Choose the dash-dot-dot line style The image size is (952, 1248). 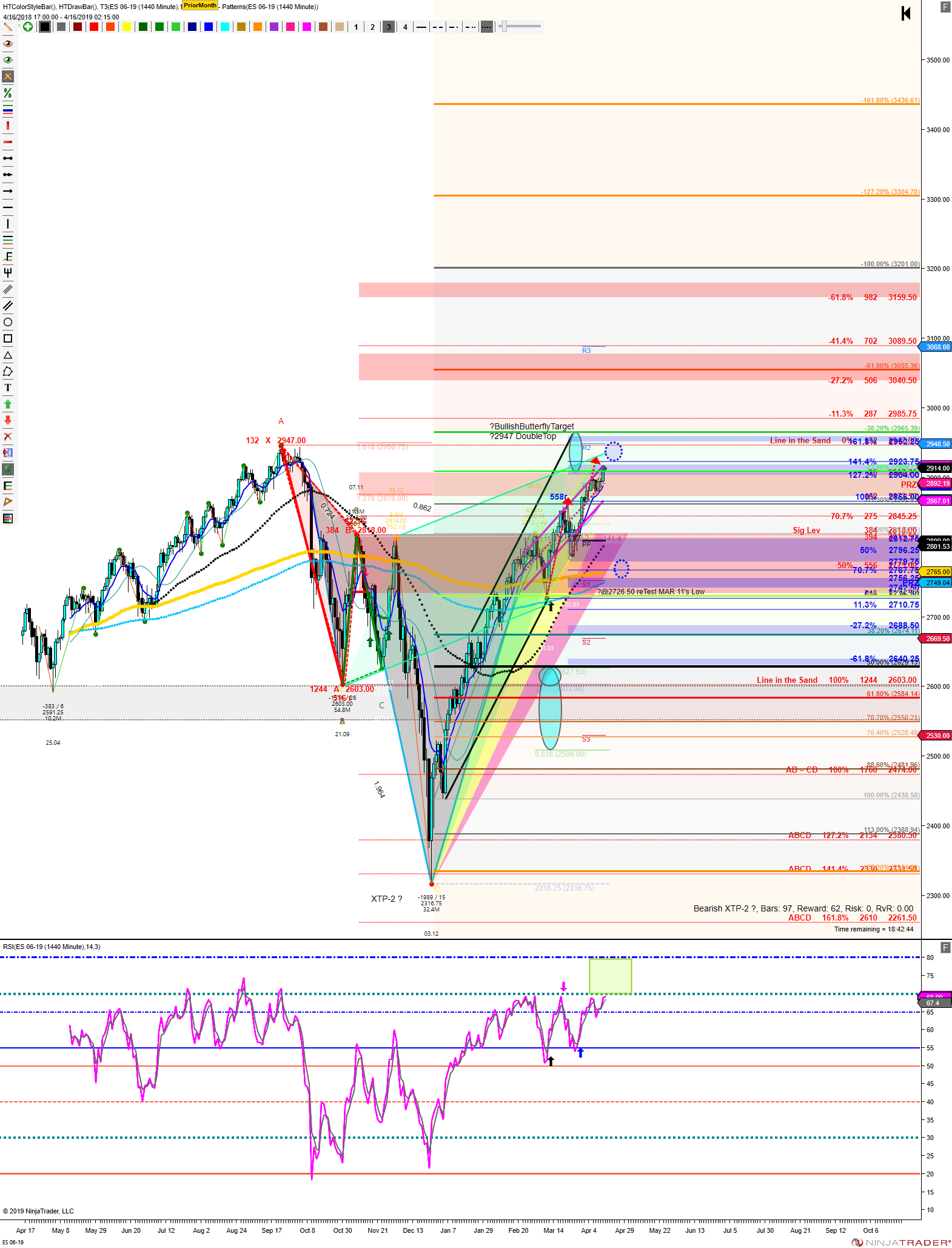click(x=471, y=27)
